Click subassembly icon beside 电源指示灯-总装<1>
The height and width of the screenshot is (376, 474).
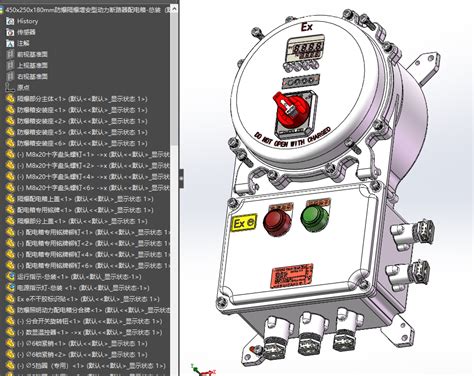click(10, 288)
